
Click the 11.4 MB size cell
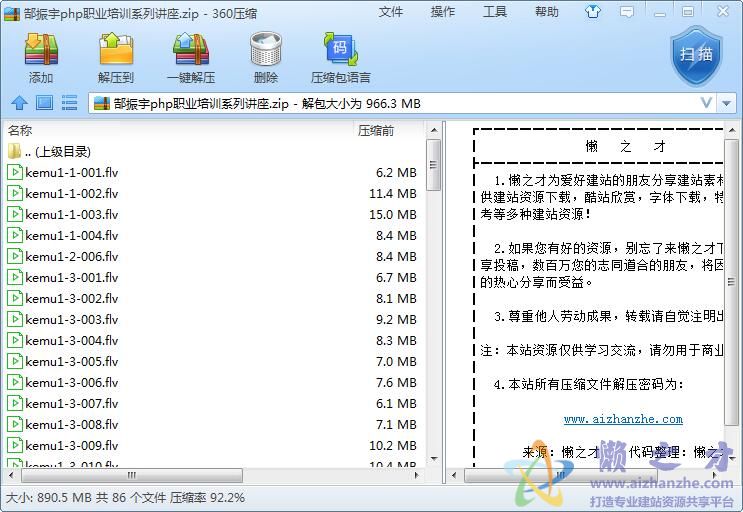393,193
